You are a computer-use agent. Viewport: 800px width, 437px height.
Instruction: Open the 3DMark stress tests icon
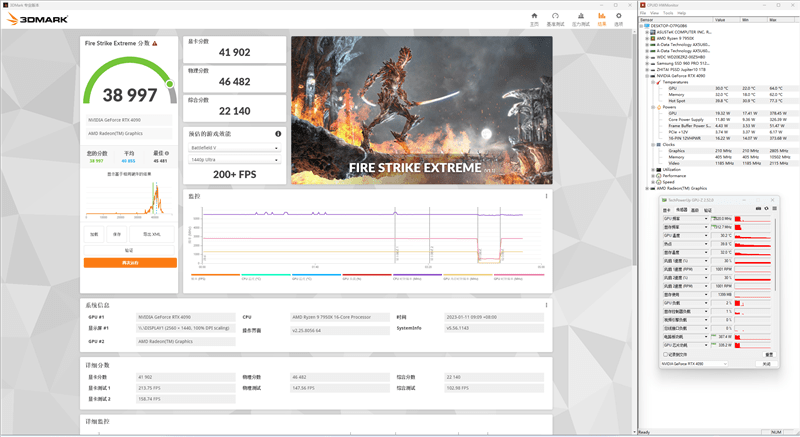click(581, 16)
